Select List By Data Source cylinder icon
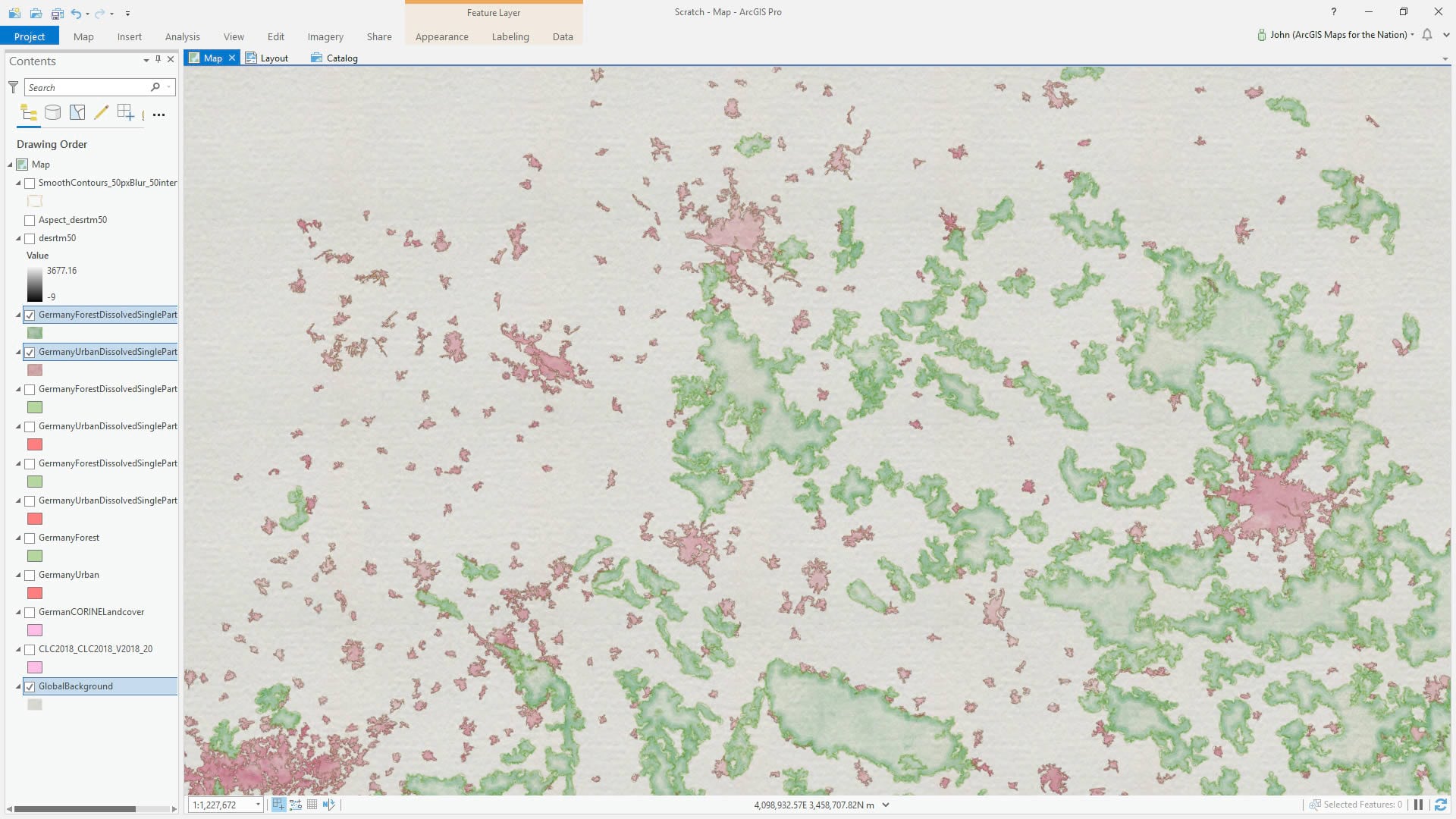 click(x=52, y=113)
